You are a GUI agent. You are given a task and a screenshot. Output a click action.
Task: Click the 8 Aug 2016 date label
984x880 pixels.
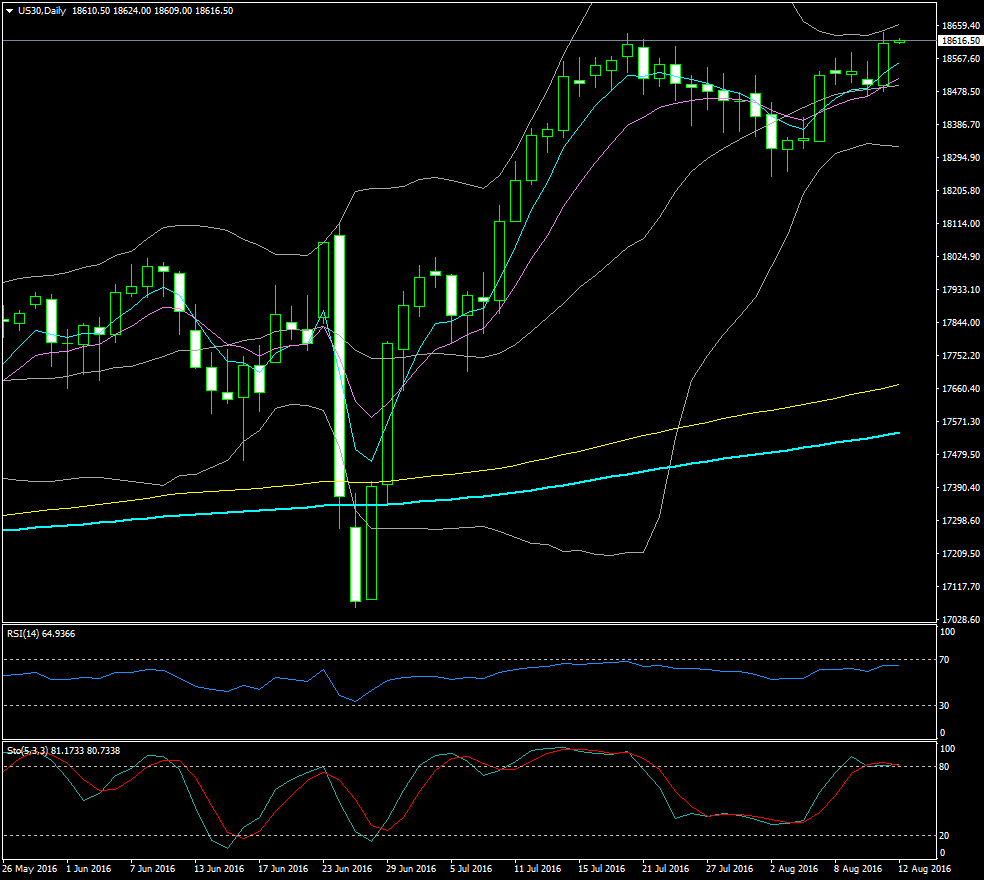(858, 869)
